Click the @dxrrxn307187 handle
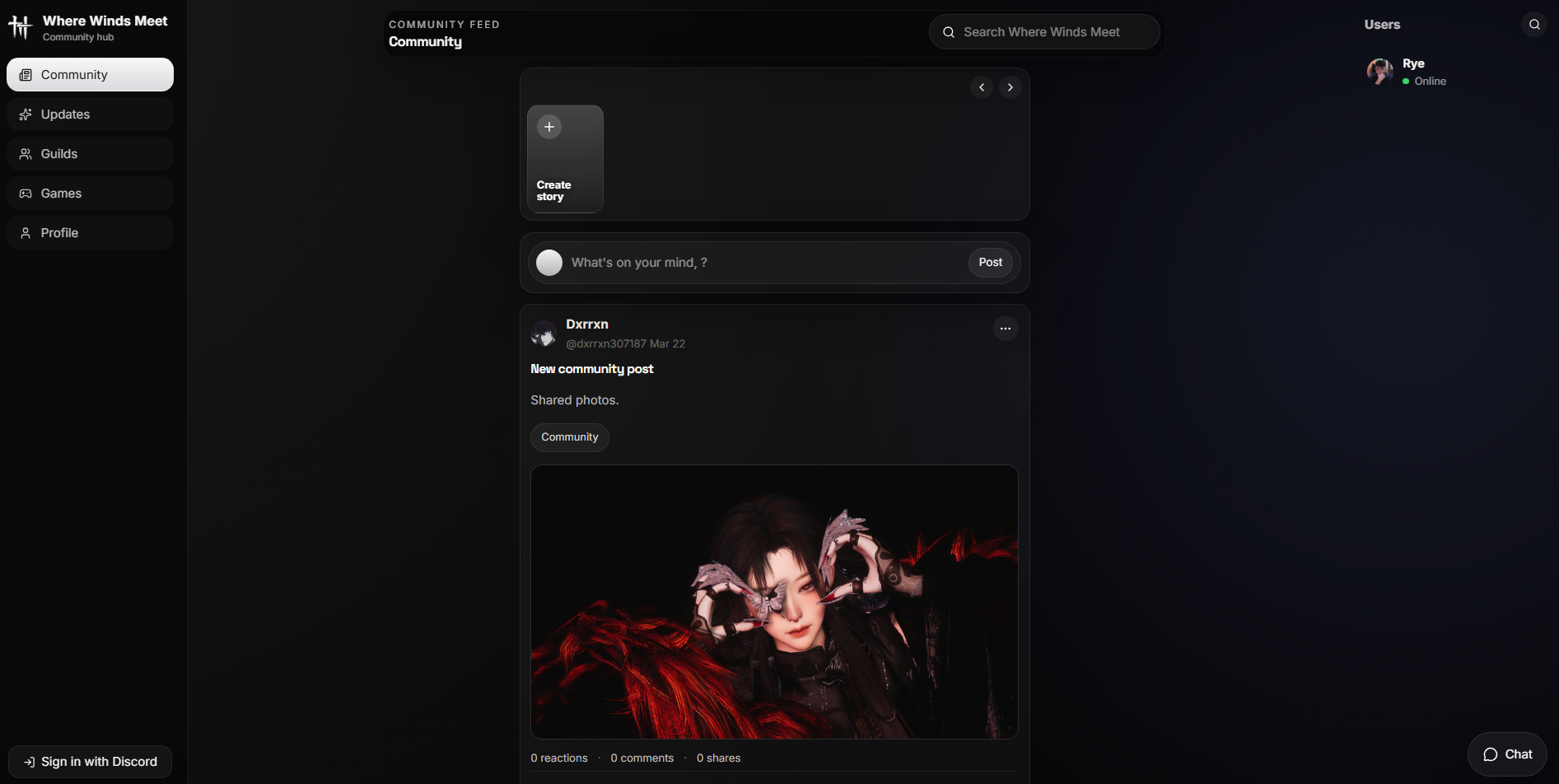Image resolution: width=1559 pixels, height=784 pixels. 606,344
